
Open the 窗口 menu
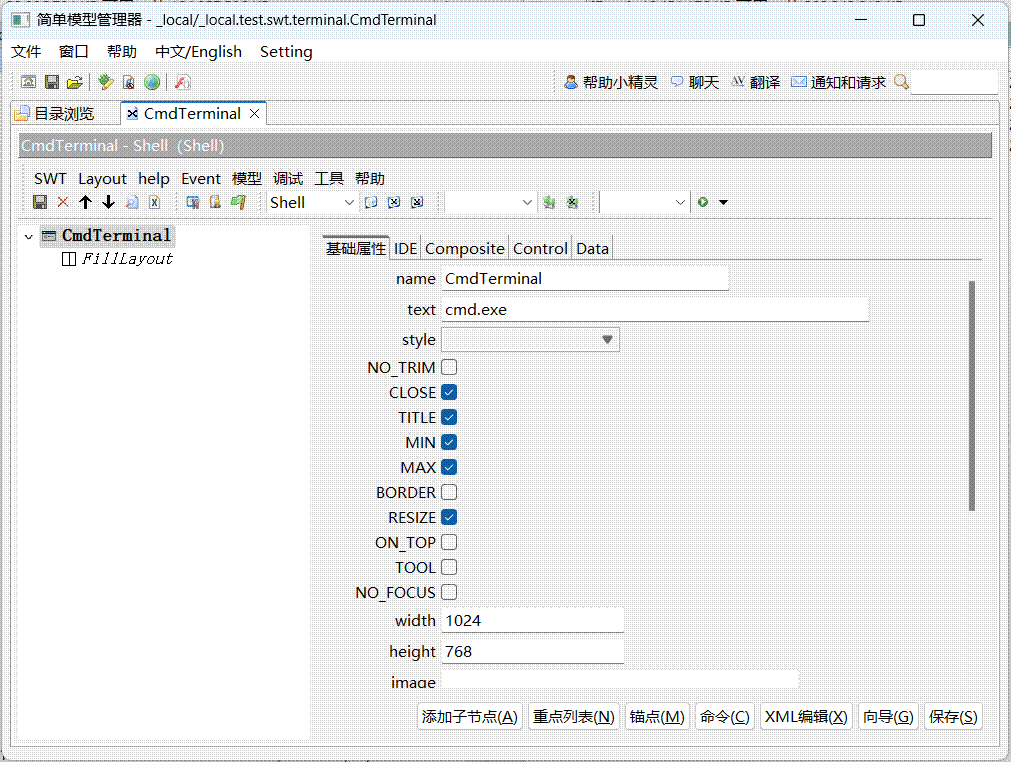tap(74, 52)
